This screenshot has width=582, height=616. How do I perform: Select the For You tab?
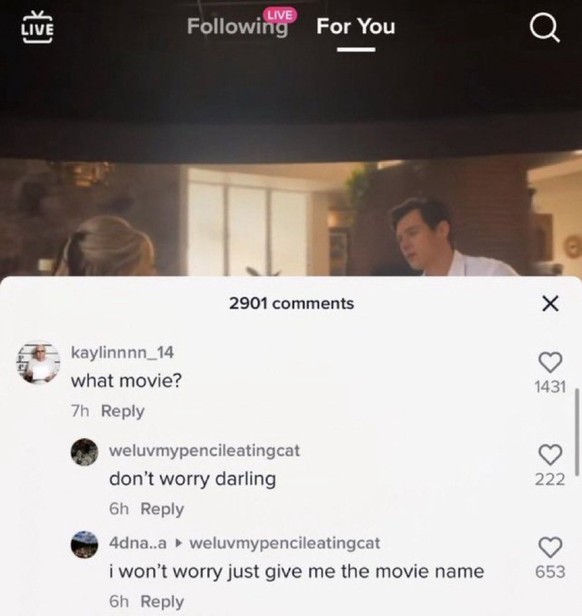[x=356, y=27]
